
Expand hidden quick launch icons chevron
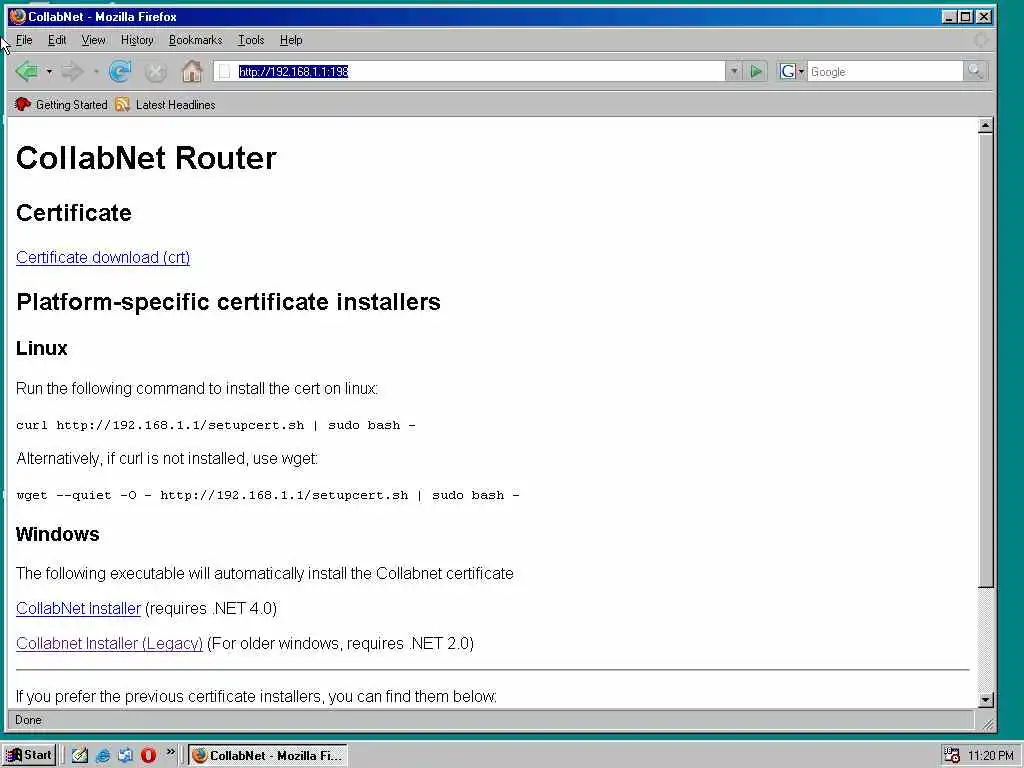point(170,751)
